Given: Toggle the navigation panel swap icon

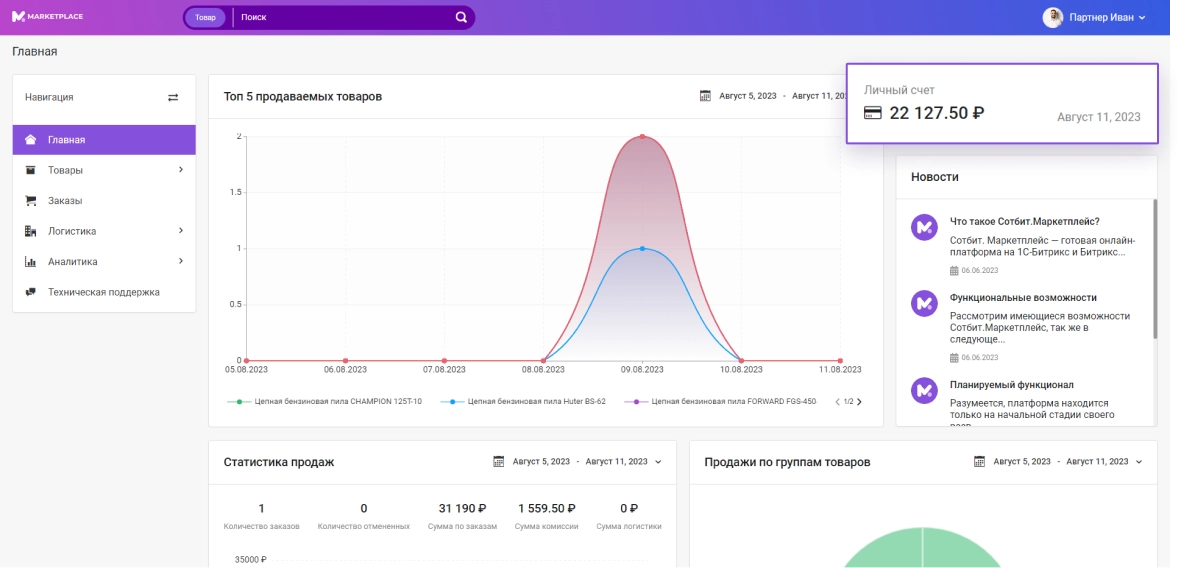Looking at the screenshot, I should click(x=173, y=97).
